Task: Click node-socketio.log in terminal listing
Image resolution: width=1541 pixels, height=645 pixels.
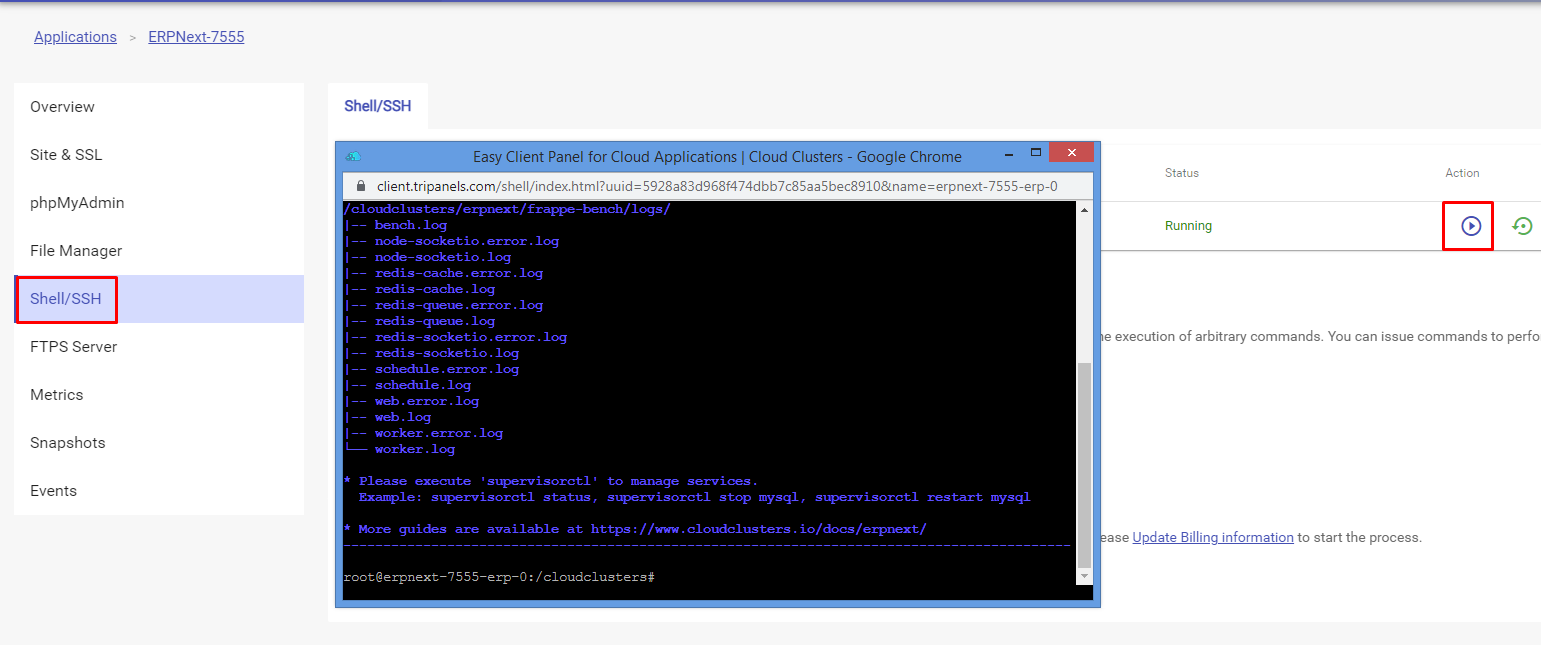Action: point(443,257)
